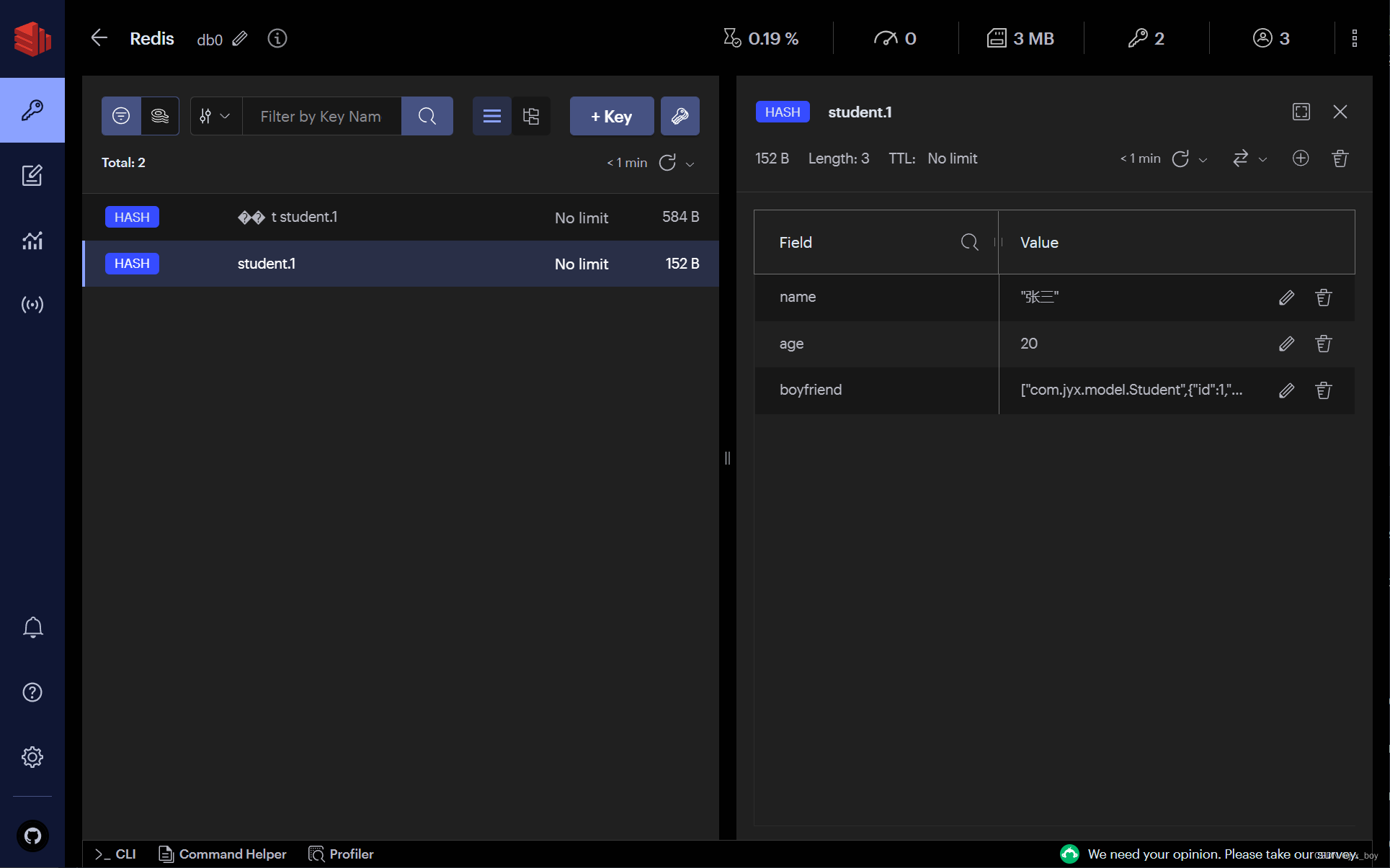The image size is (1390, 868).
Task: Click the 3 MB memory indicator
Action: [1020, 38]
